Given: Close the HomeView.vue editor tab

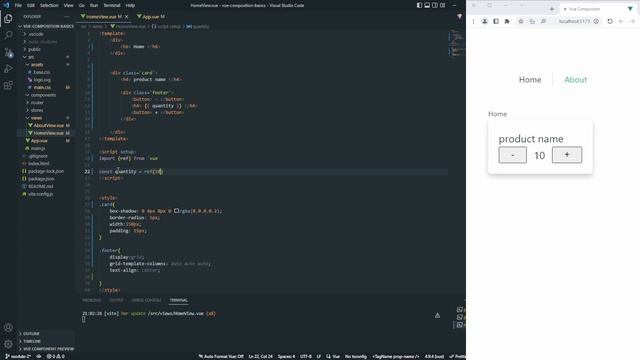Looking at the screenshot, I should tap(127, 17).
